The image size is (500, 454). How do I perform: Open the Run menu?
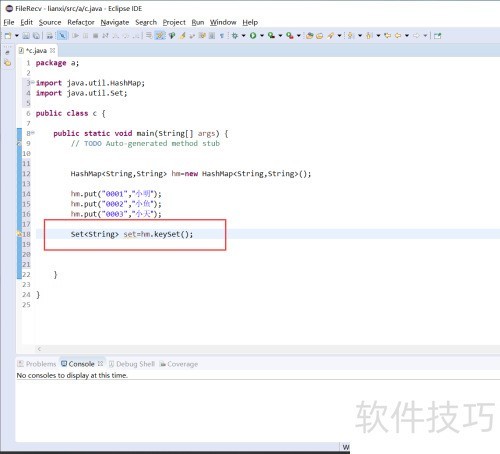coord(198,22)
